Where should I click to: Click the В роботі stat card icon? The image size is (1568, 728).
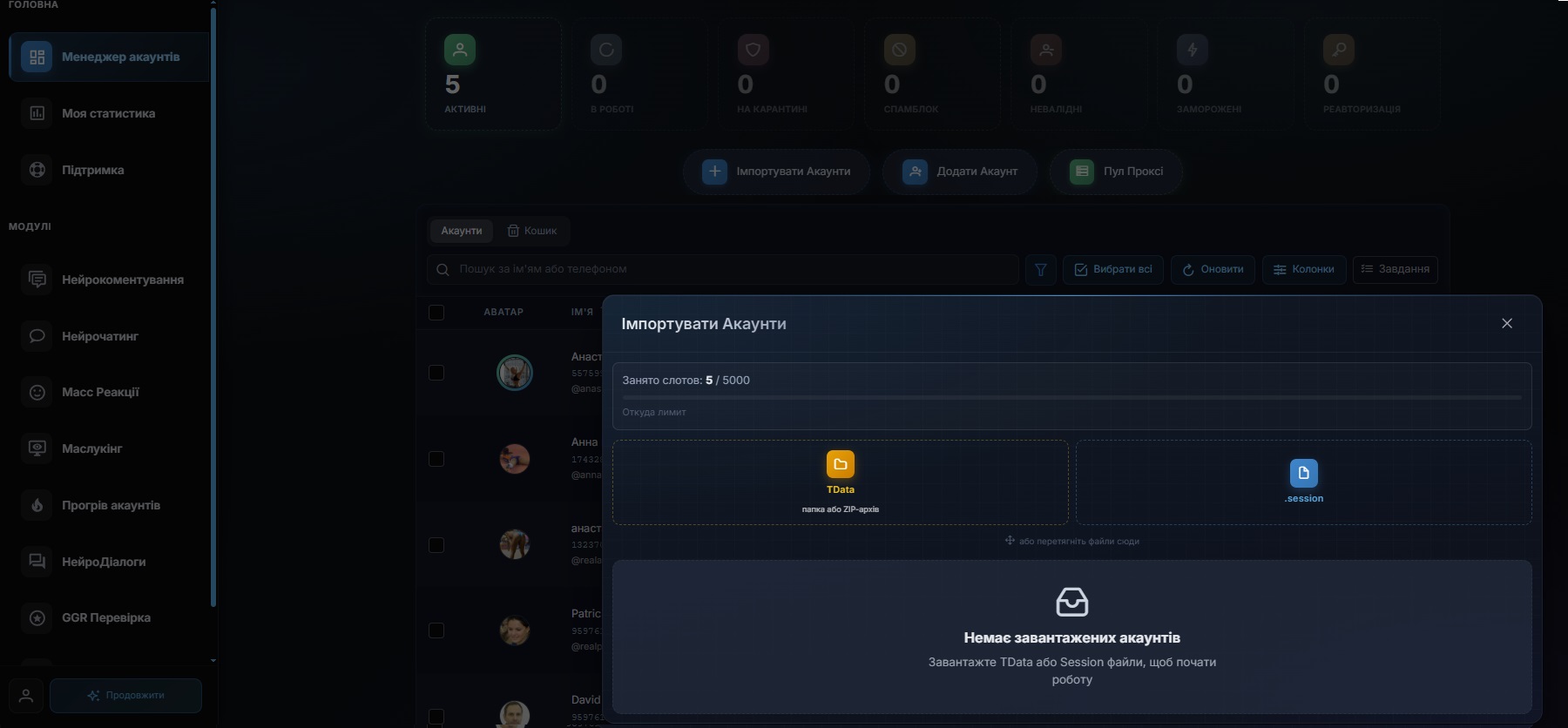tap(606, 50)
